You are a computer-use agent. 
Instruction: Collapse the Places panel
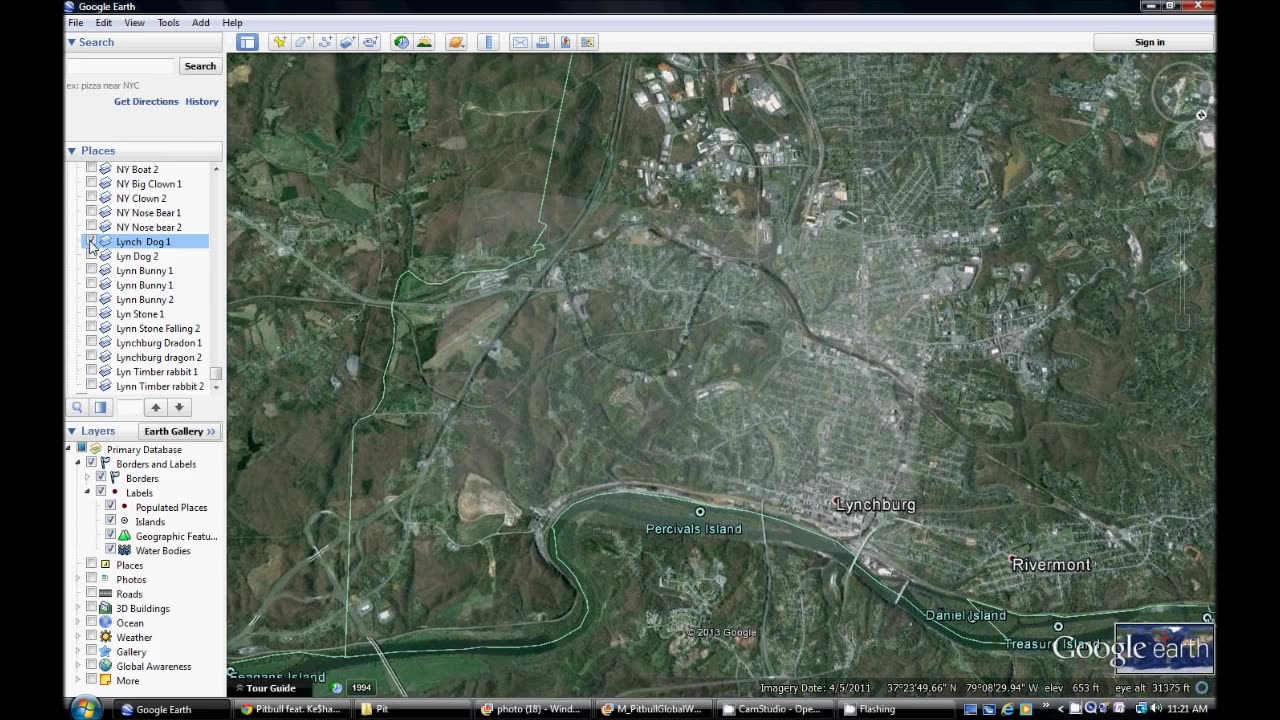coord(72,151)
